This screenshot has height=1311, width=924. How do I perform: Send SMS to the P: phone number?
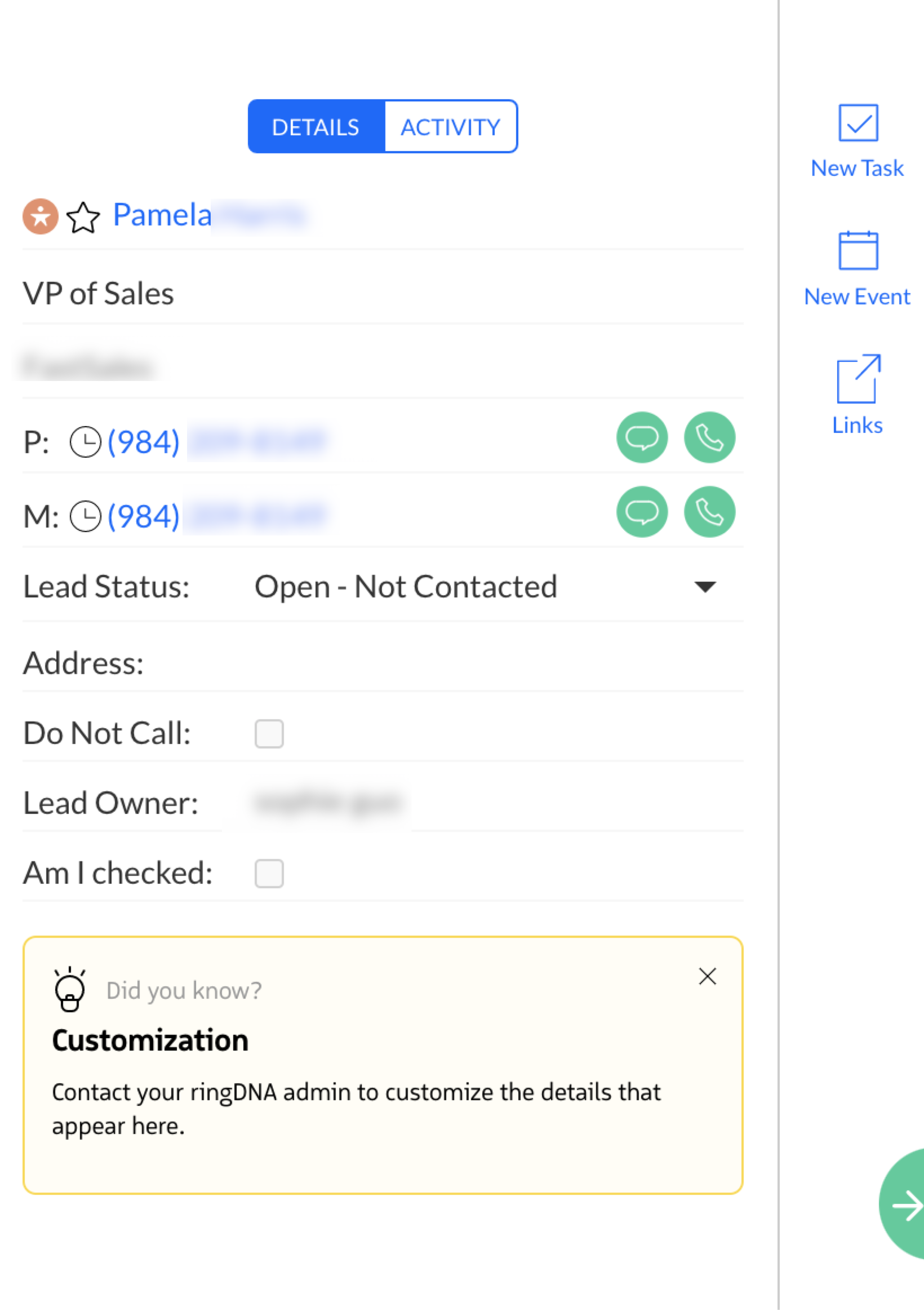[642, 438]
